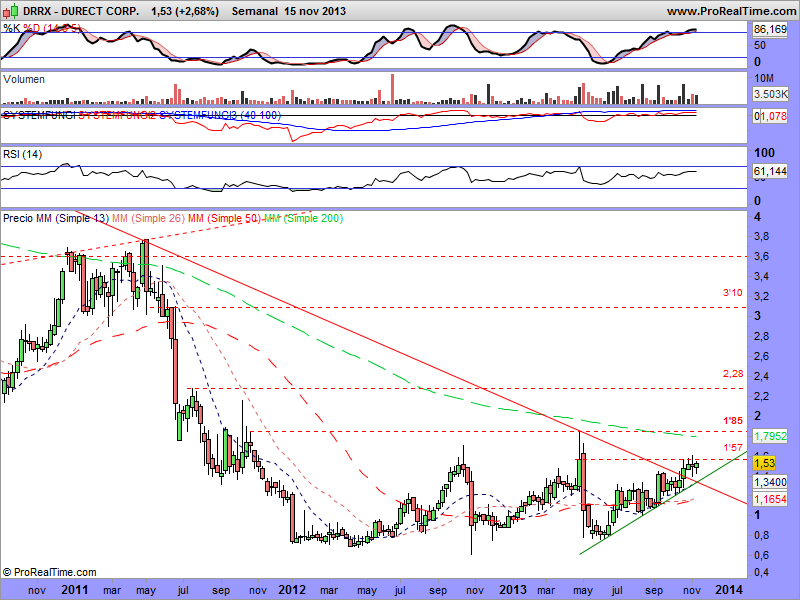Click the green 1,7952 moving average price tag
This screenshot has height=600, width=800.
[x=770, y=436]
